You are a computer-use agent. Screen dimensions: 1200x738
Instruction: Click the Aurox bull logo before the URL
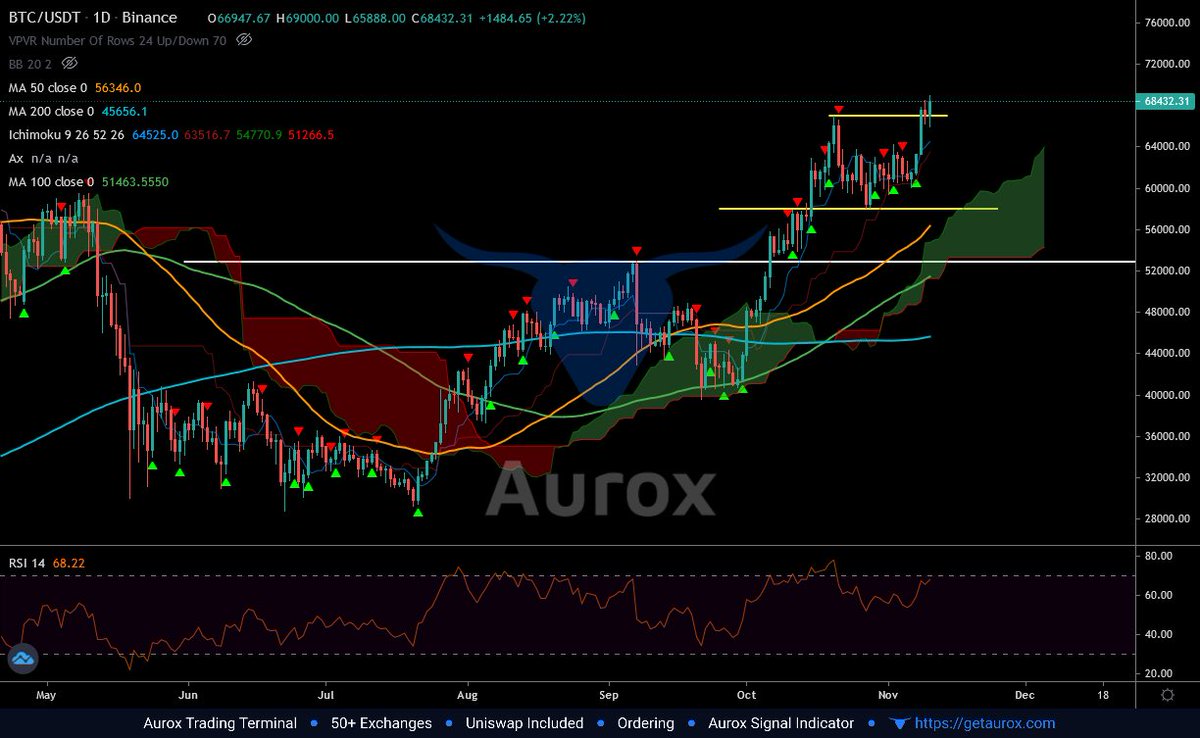tap(900, 723)
